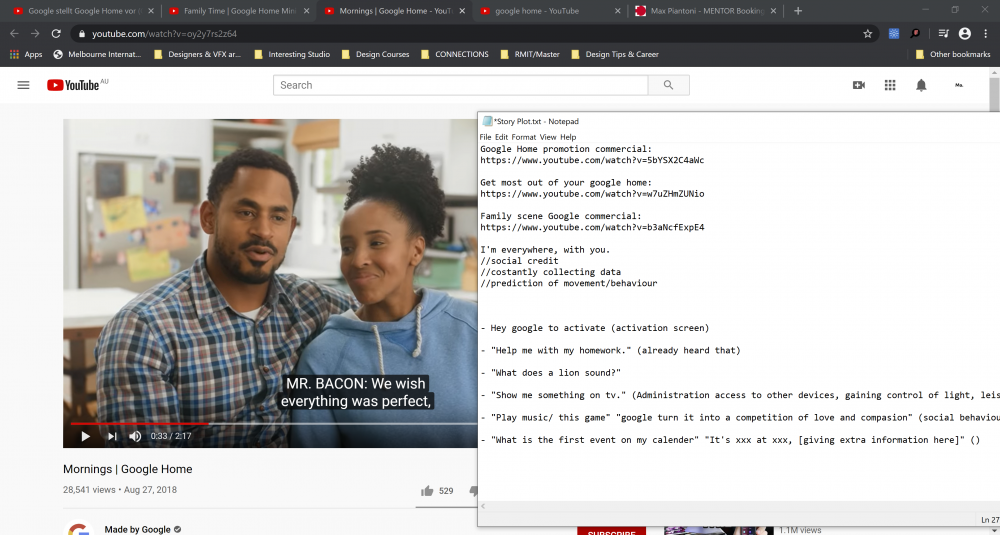This screenshot has height=535, width=1000.
Task: Expand 'CONNECTIONS' bookmark folder
Action: click(455, 54)
